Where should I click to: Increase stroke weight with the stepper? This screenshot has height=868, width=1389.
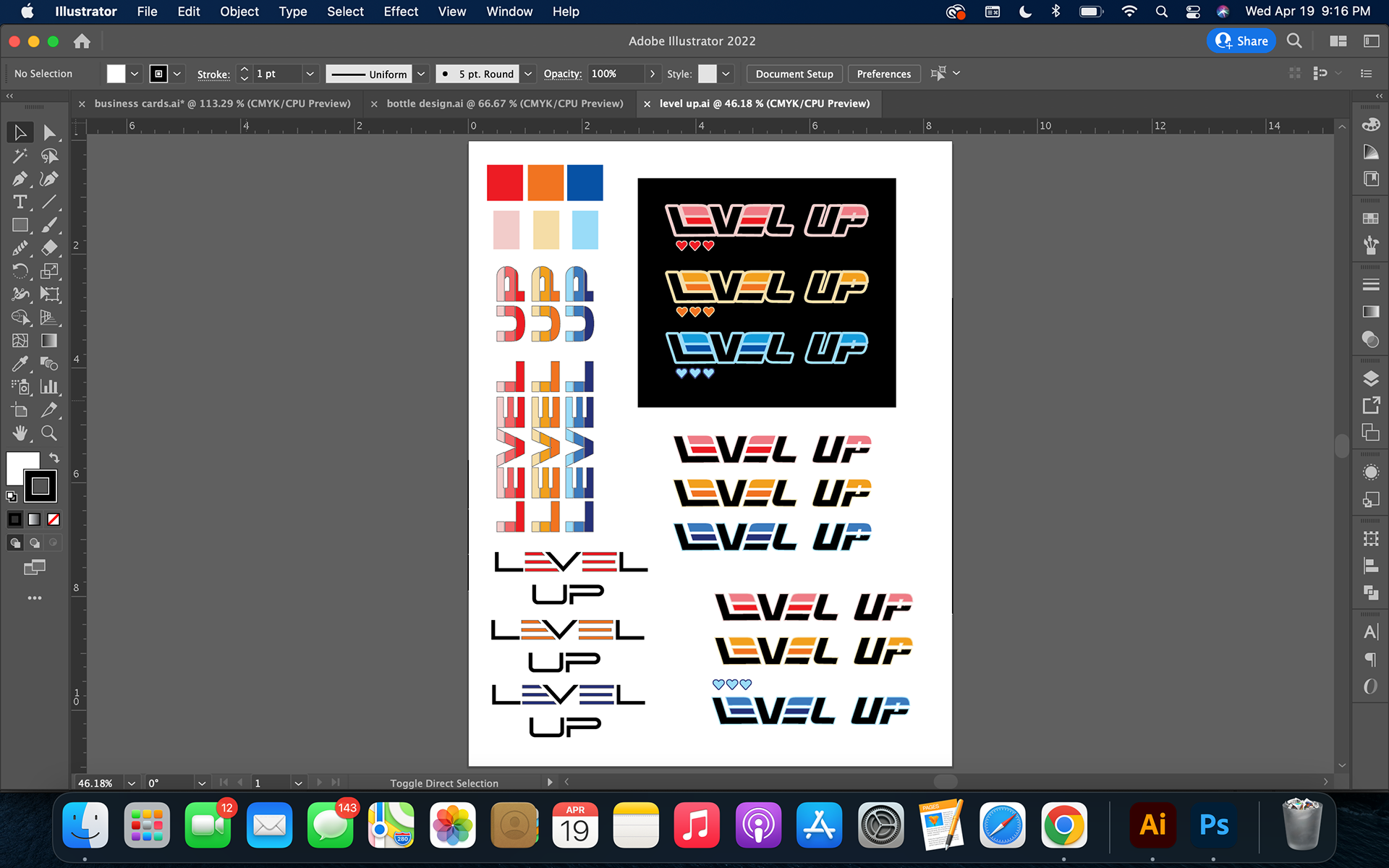(x=244, y=69)
